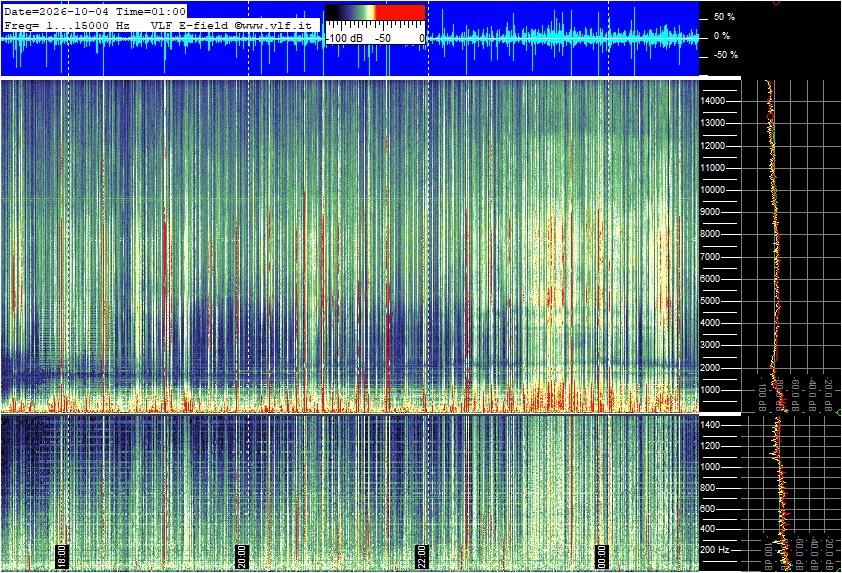Click the 11000 frequency axis label

(x=713, y=168)
